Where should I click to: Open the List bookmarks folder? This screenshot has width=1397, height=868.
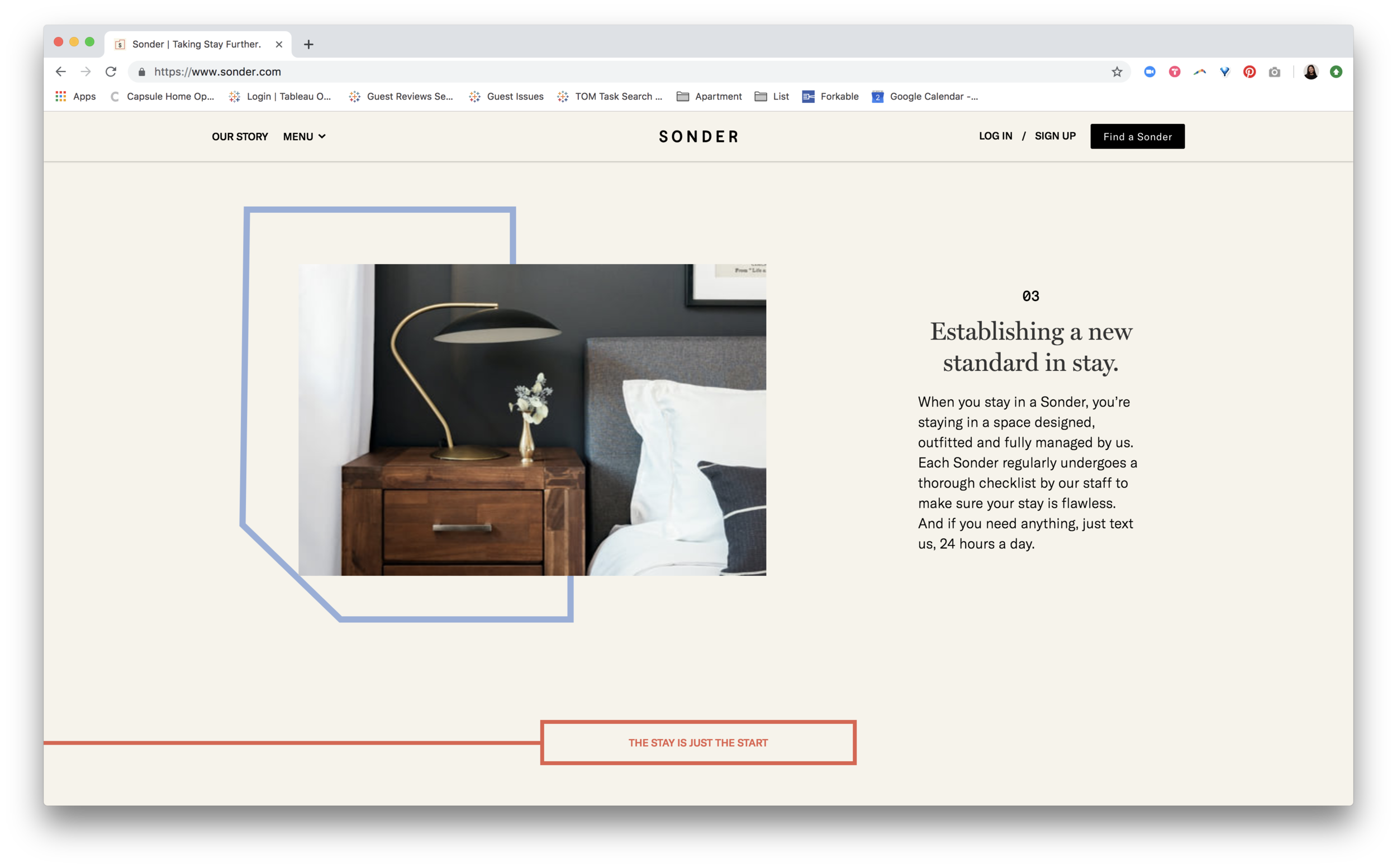click(x=772, y=97)
